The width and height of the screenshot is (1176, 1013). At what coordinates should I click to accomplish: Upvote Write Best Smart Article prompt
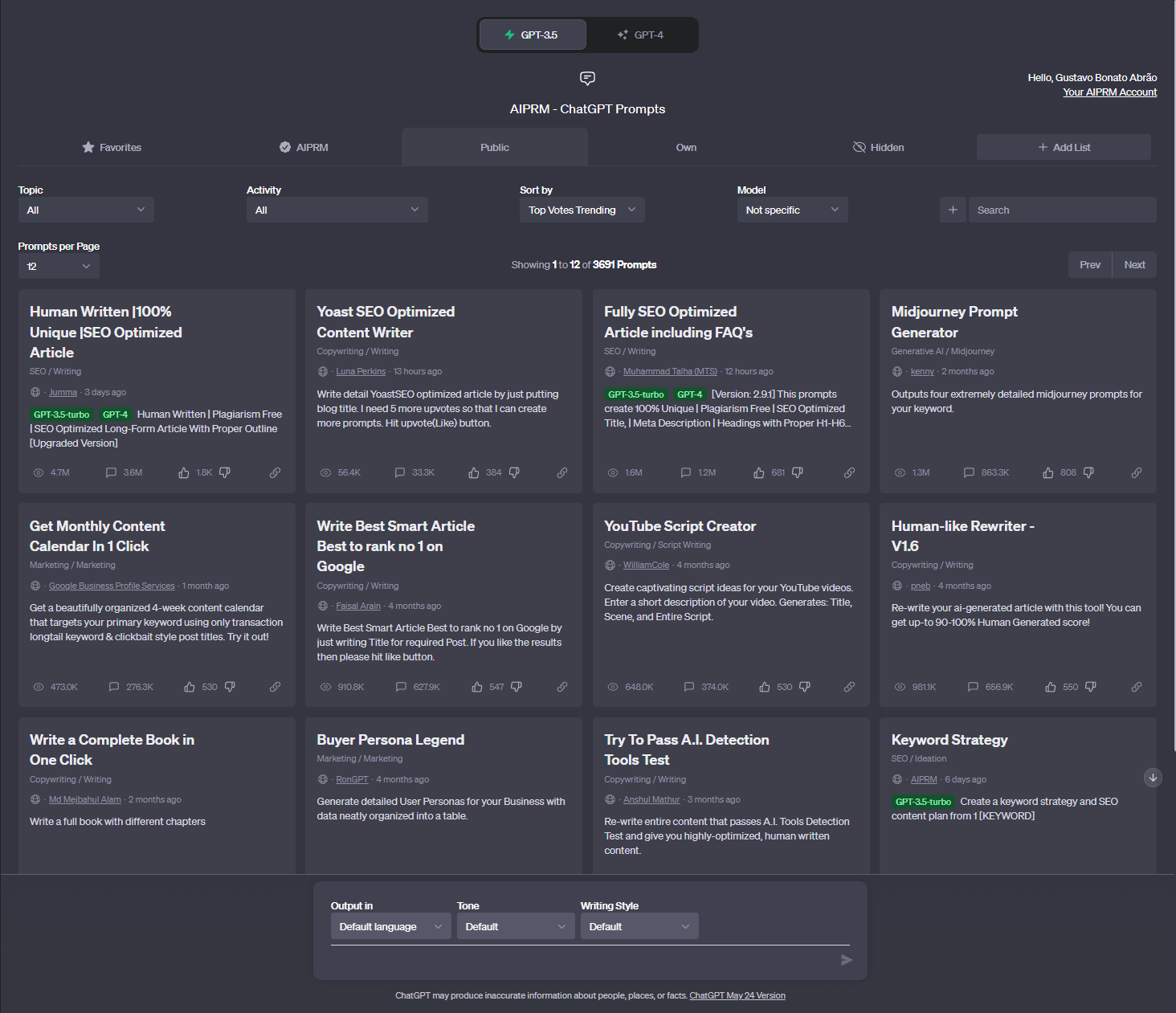[x=477, y=687]
